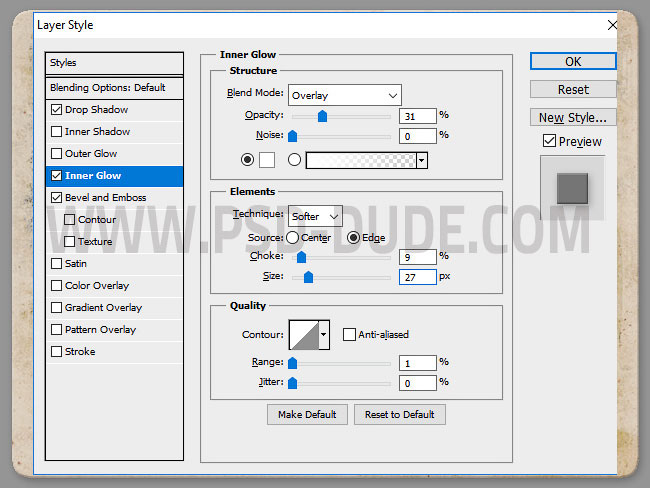Enable the Contour sub-option checkbox
The width and height of the screenshot is (650, 488).
tap(70, 219)
